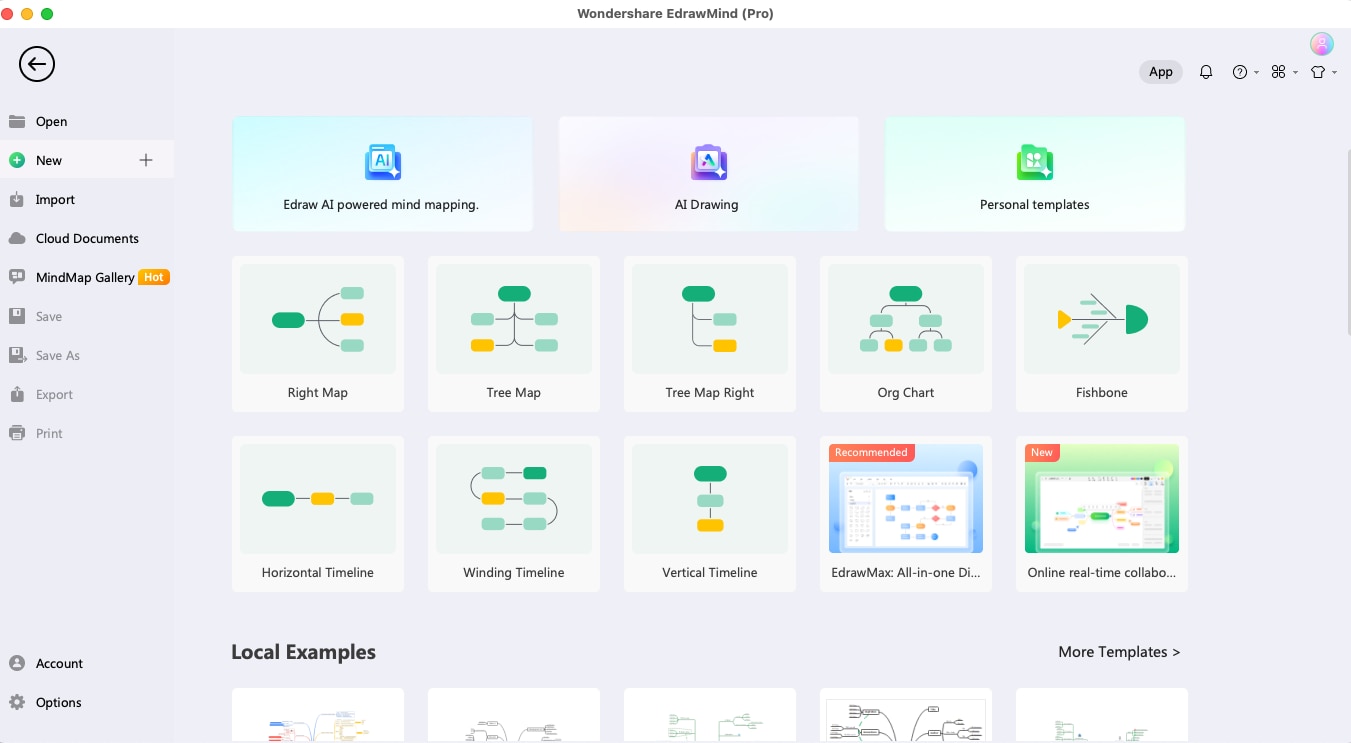Click the Print label in sidebar

click(x=49, y=434)
